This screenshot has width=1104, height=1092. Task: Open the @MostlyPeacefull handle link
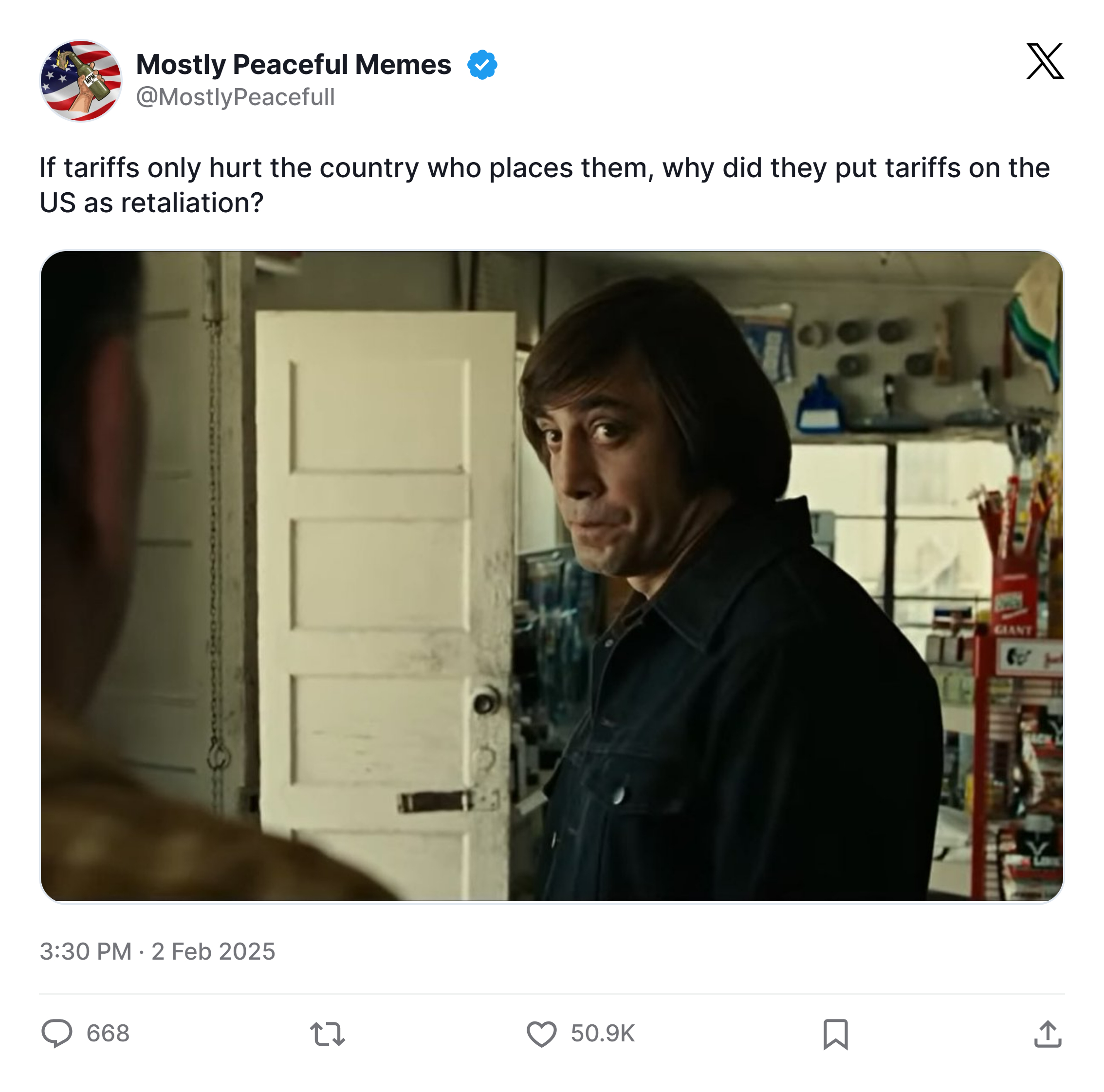pyautogui.click(x=236, y=97)
